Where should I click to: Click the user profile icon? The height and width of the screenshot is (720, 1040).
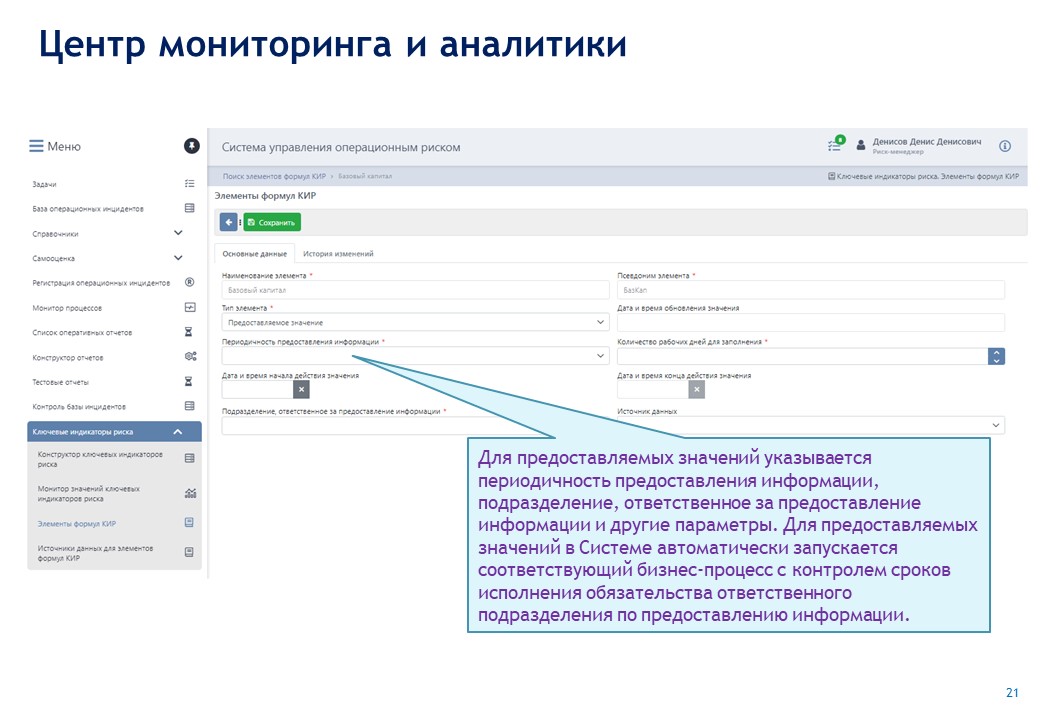[861, 145]
